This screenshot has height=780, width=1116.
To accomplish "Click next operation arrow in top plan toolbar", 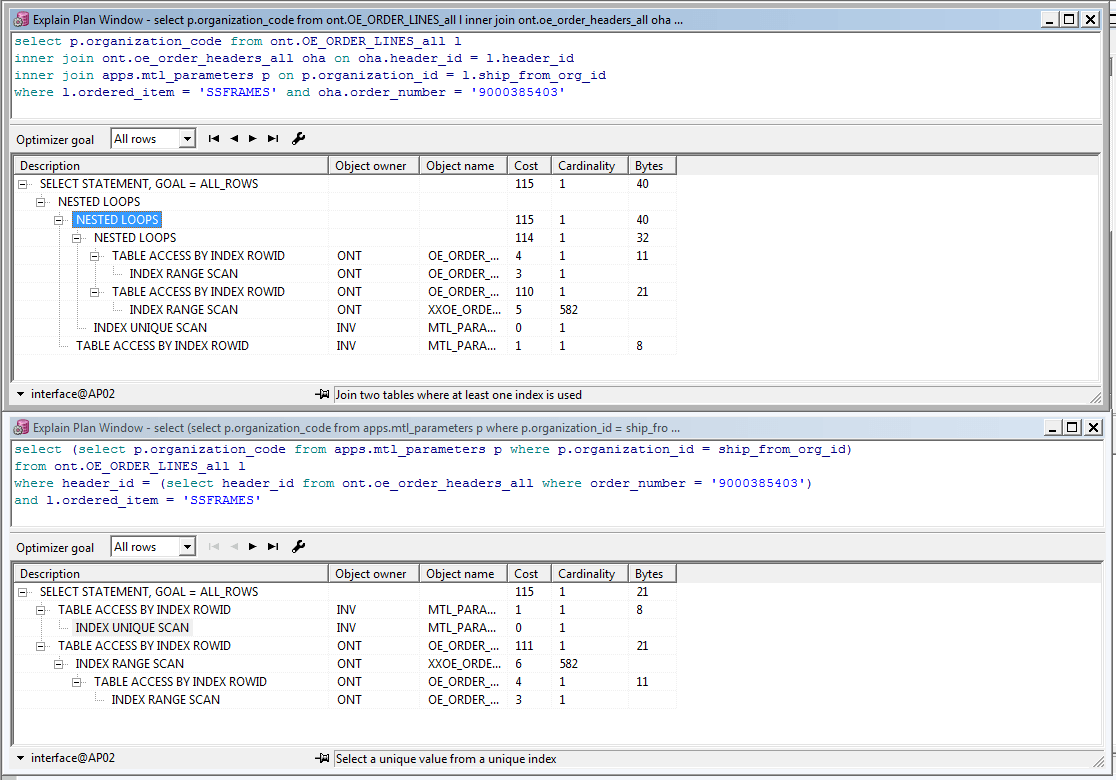I will (253, 139).
